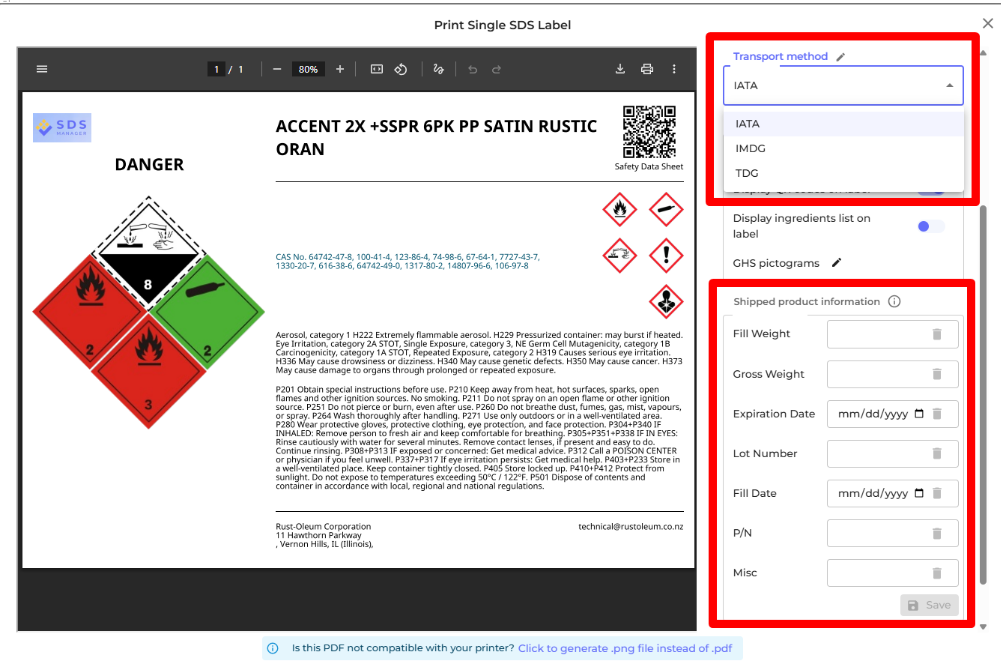
Task: Download the SDS label PDF
Action: tap(620, 69)
